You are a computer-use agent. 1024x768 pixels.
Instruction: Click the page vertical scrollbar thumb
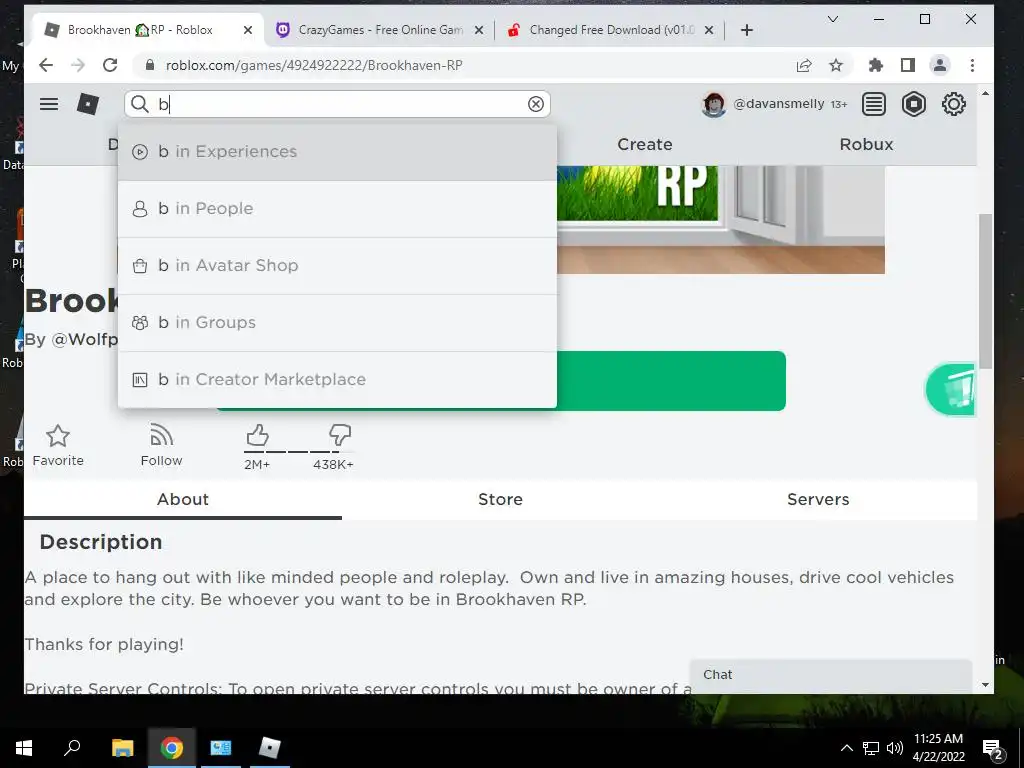tap(985, 291)
